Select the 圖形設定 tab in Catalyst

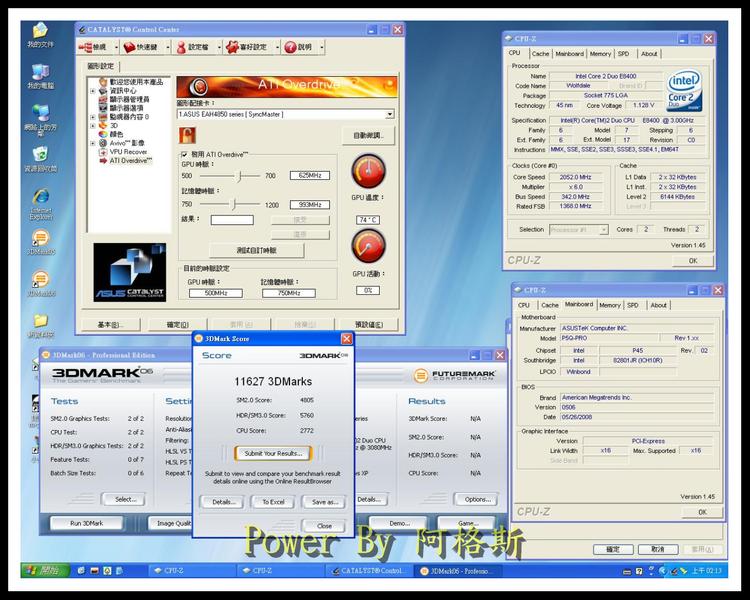[100, 66]
